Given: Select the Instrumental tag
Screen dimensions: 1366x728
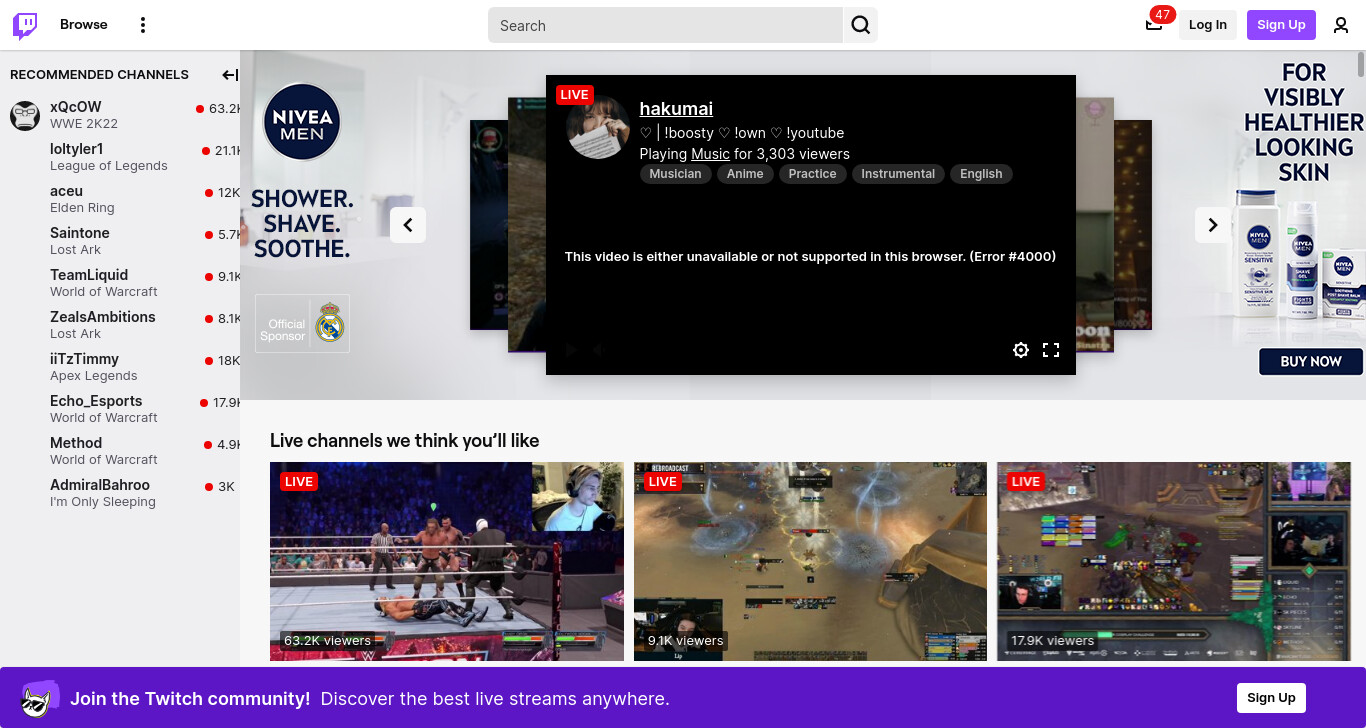Looking at the screenshot, I should [898, 174].
